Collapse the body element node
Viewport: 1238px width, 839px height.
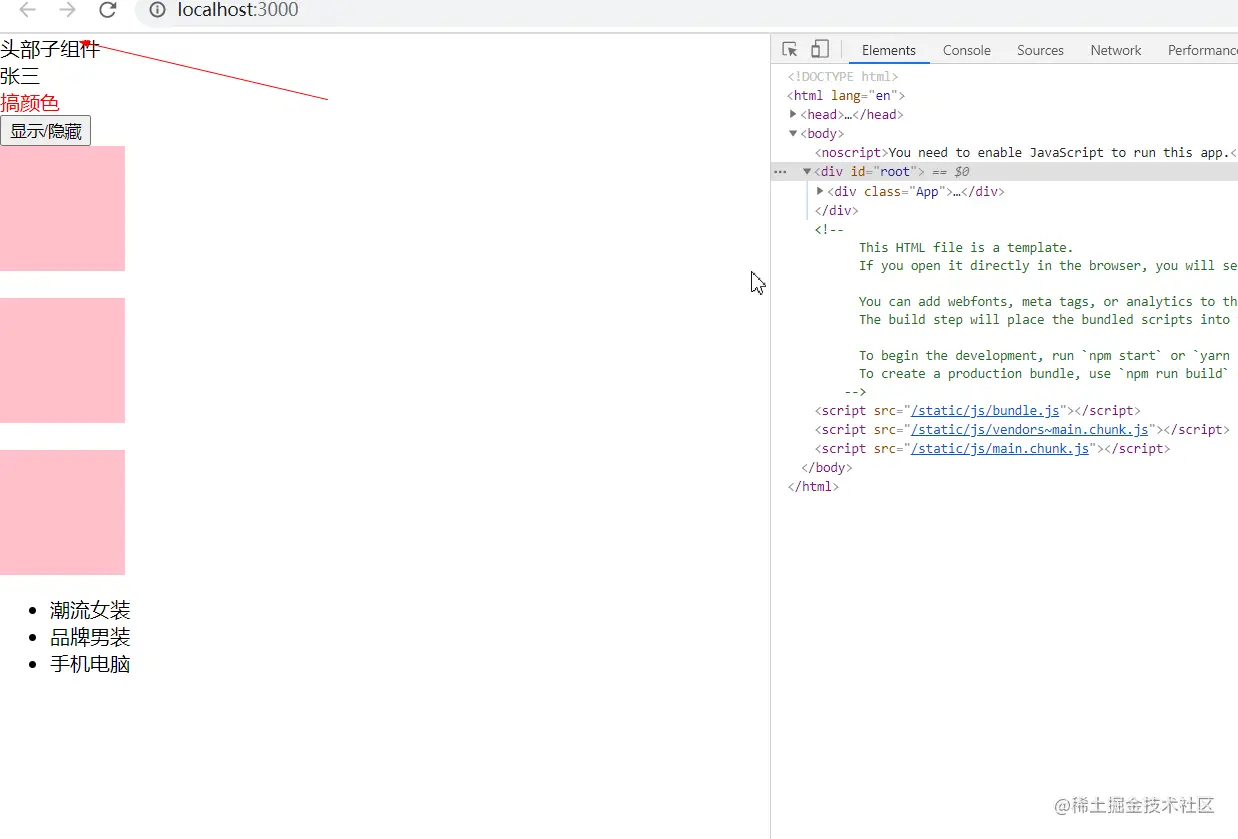[793, 133]
